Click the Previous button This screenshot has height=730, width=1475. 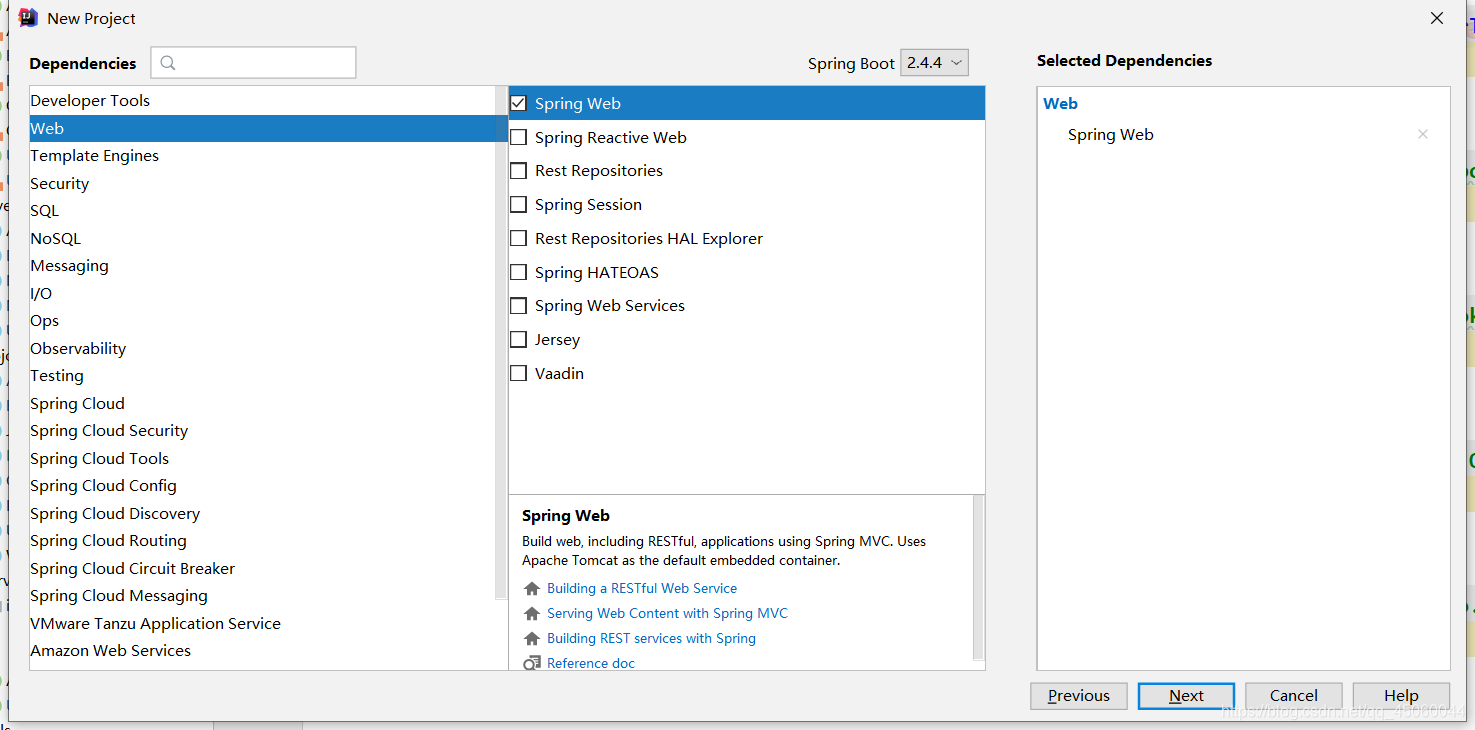1079,696
